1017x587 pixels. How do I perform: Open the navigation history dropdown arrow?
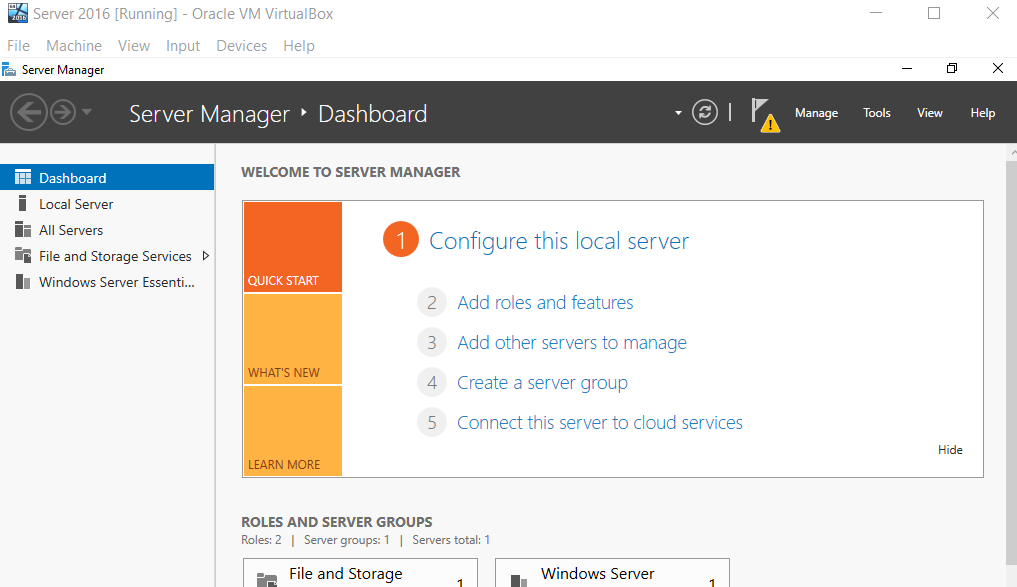point(86,112)
